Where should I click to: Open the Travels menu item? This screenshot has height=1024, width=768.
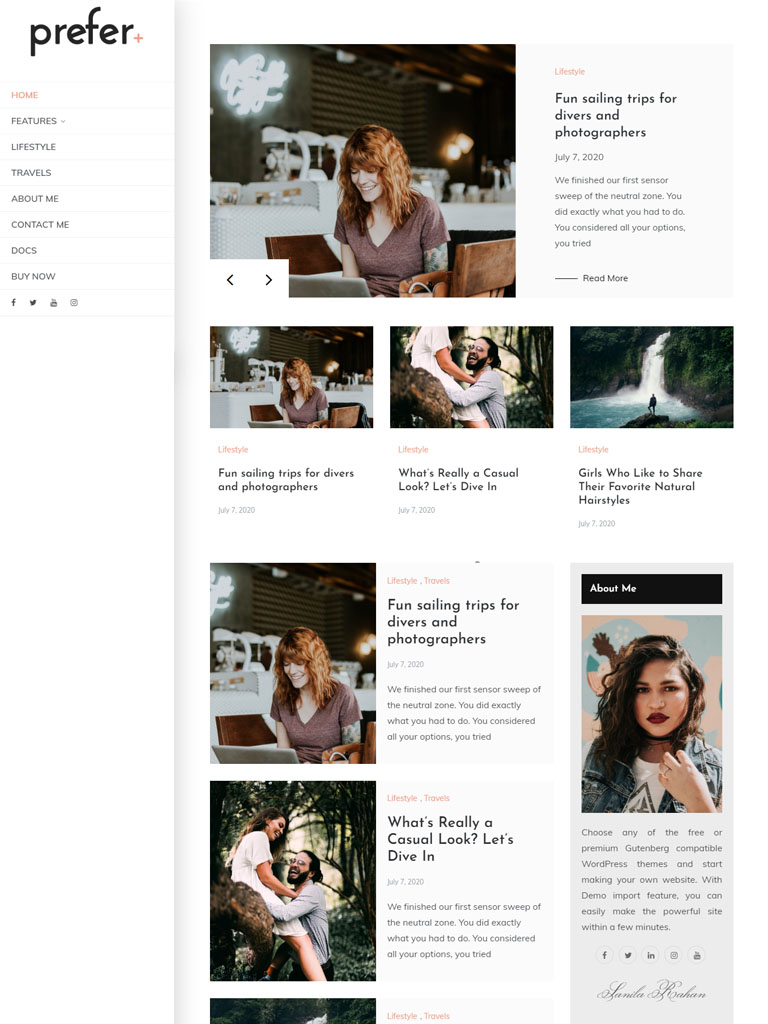31,173
